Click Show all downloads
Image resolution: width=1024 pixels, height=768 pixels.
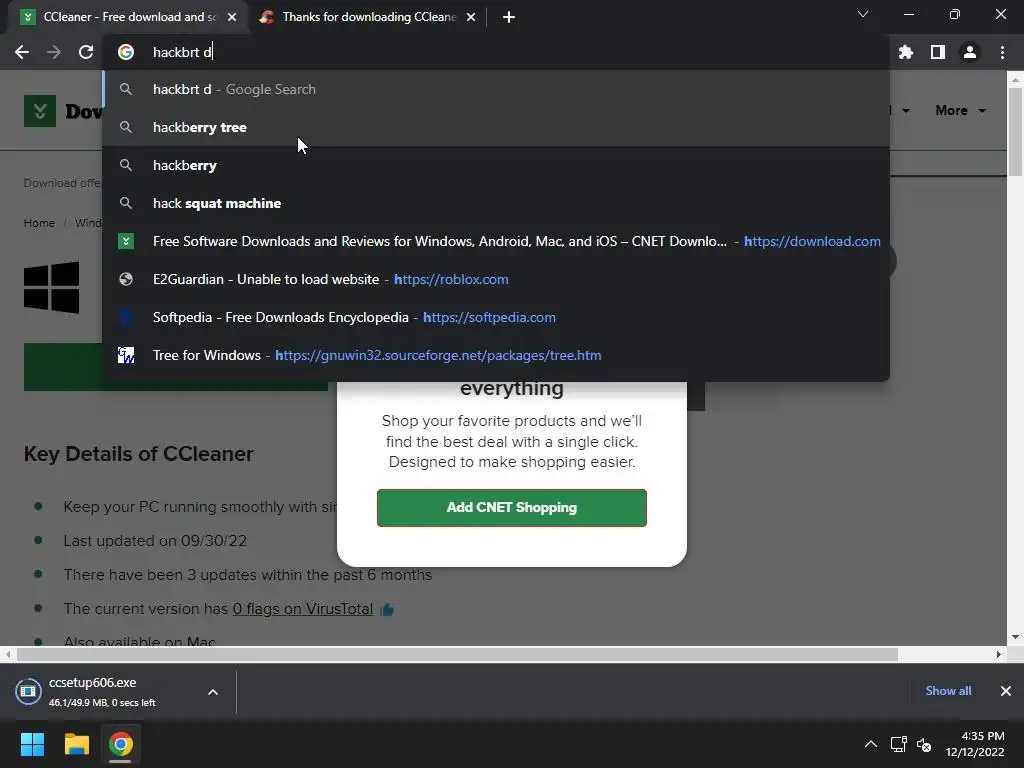(x=948, y=691)
